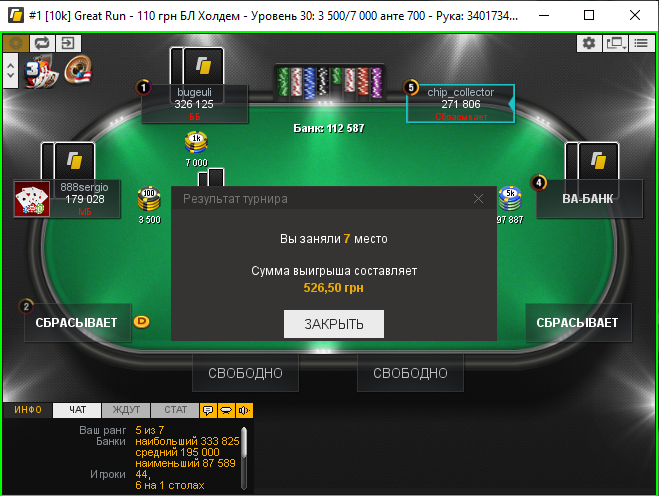The image size is (659, 496).
Task: Open the 3-card poker game icon
Action: click(40, 72)
